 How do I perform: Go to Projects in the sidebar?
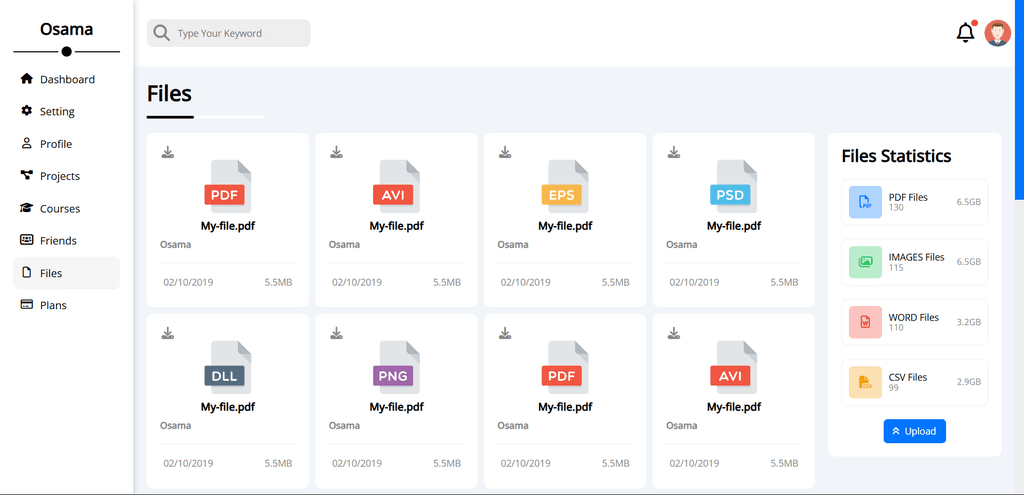coord(67,176)
